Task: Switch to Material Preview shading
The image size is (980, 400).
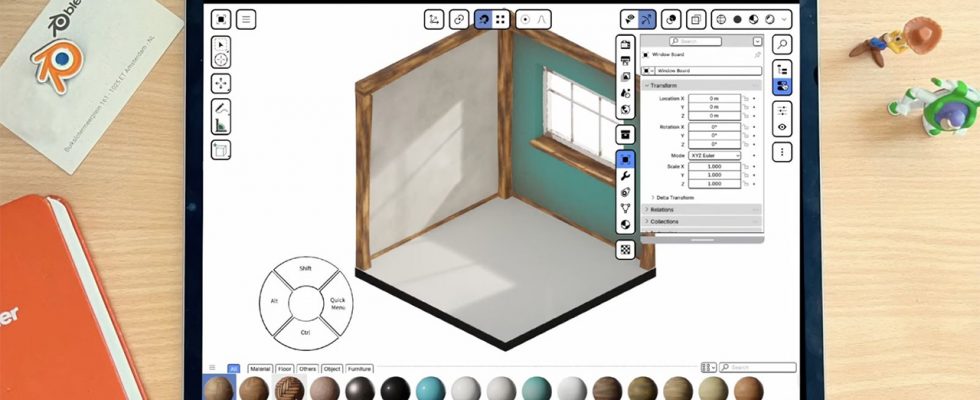Action: coord(754,19)
